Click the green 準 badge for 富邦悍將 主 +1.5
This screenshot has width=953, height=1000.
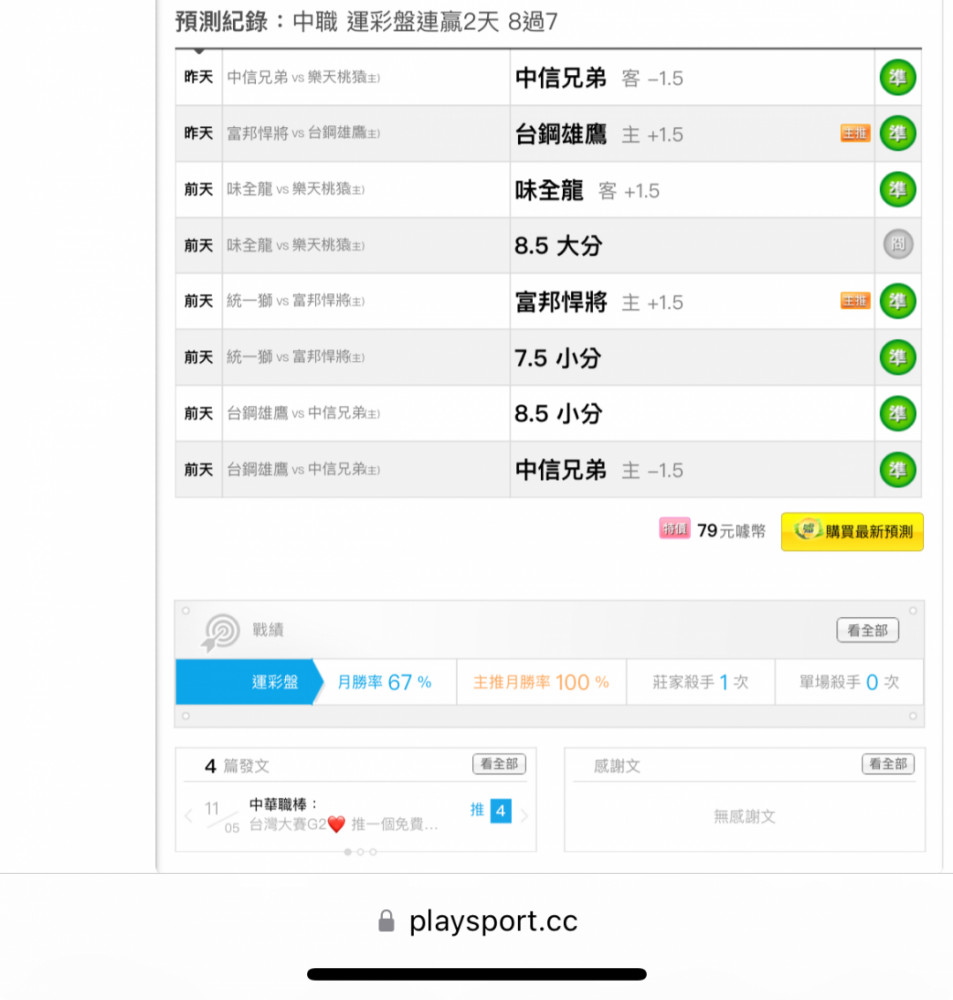coord(898,301)
